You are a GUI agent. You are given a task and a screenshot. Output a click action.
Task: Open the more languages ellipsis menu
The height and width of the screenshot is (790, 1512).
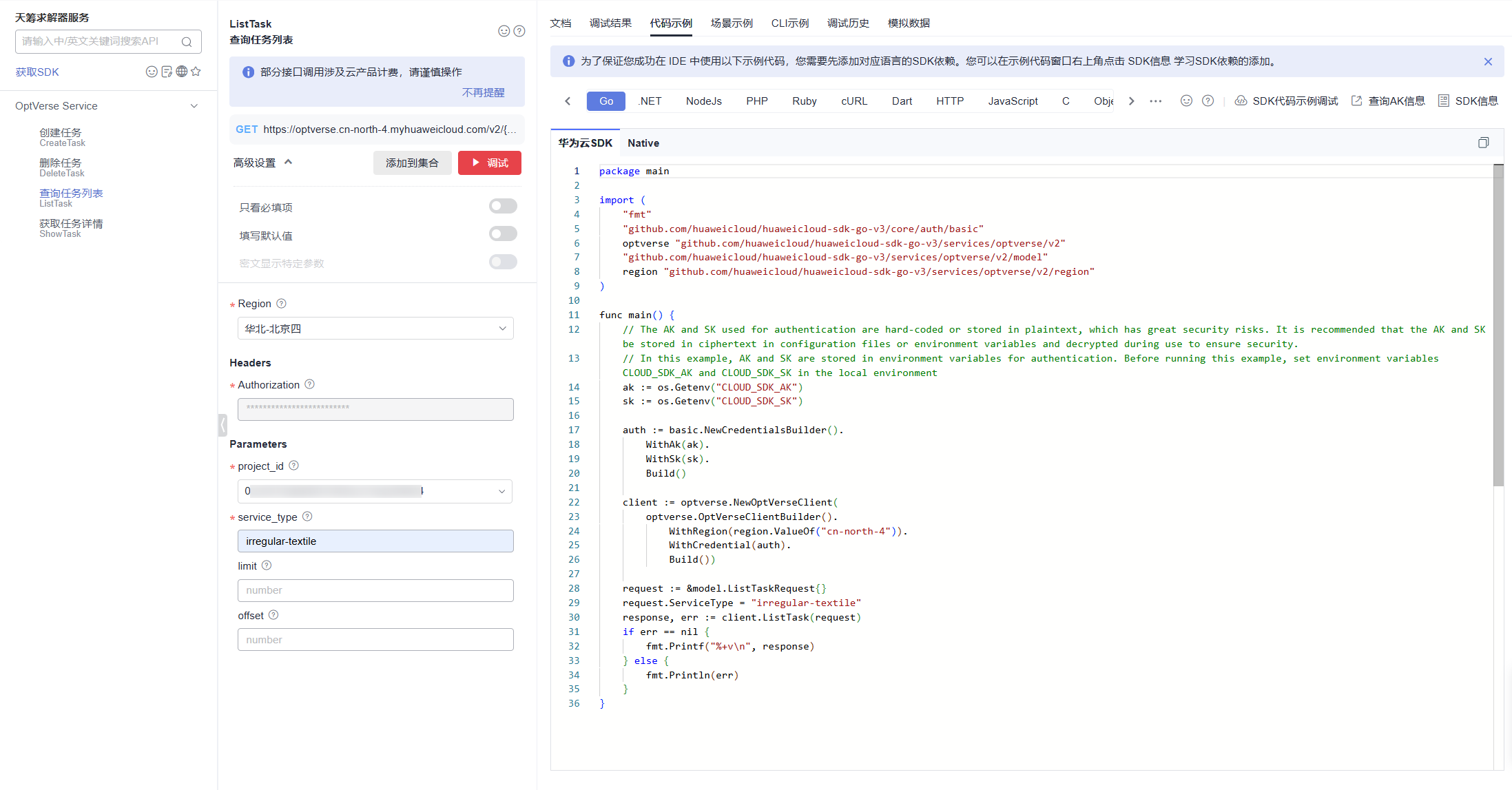1156,101
